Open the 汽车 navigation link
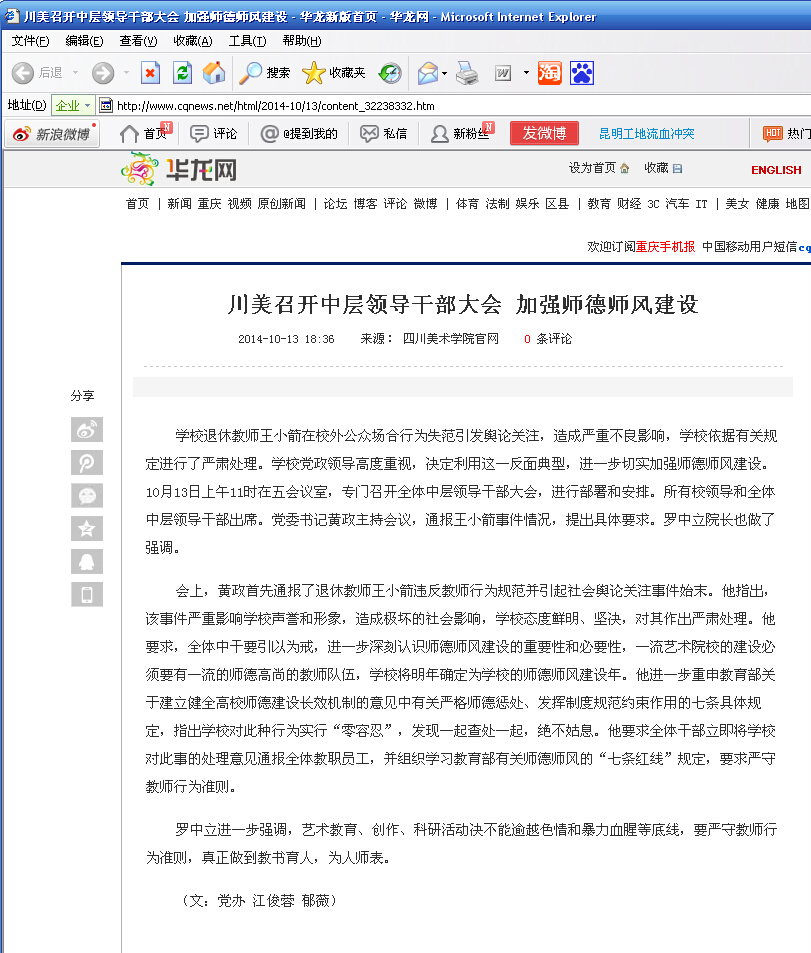Image resolution: width=811 pixels, height=953 pixels. tap(677, 204)
